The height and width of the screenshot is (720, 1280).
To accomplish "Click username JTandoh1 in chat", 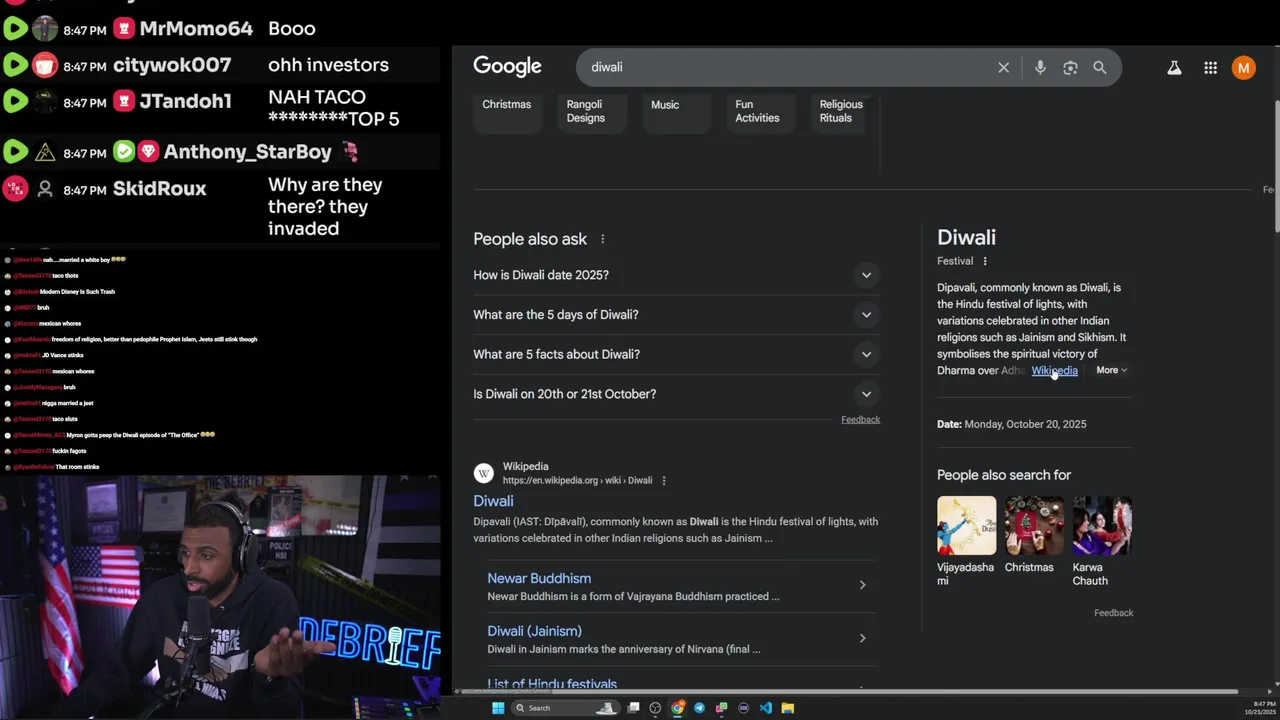I will [x=186, y=101].
